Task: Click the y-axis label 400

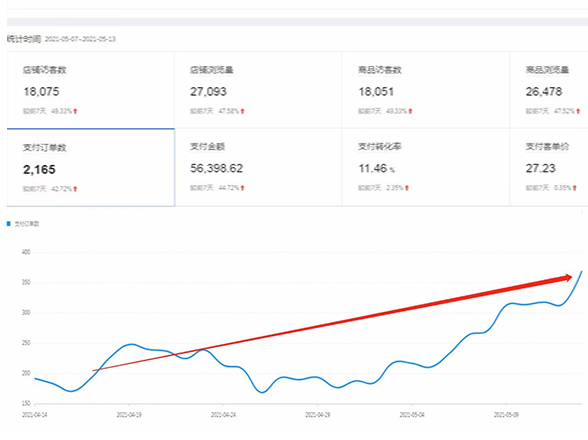Action: point(26,252)
